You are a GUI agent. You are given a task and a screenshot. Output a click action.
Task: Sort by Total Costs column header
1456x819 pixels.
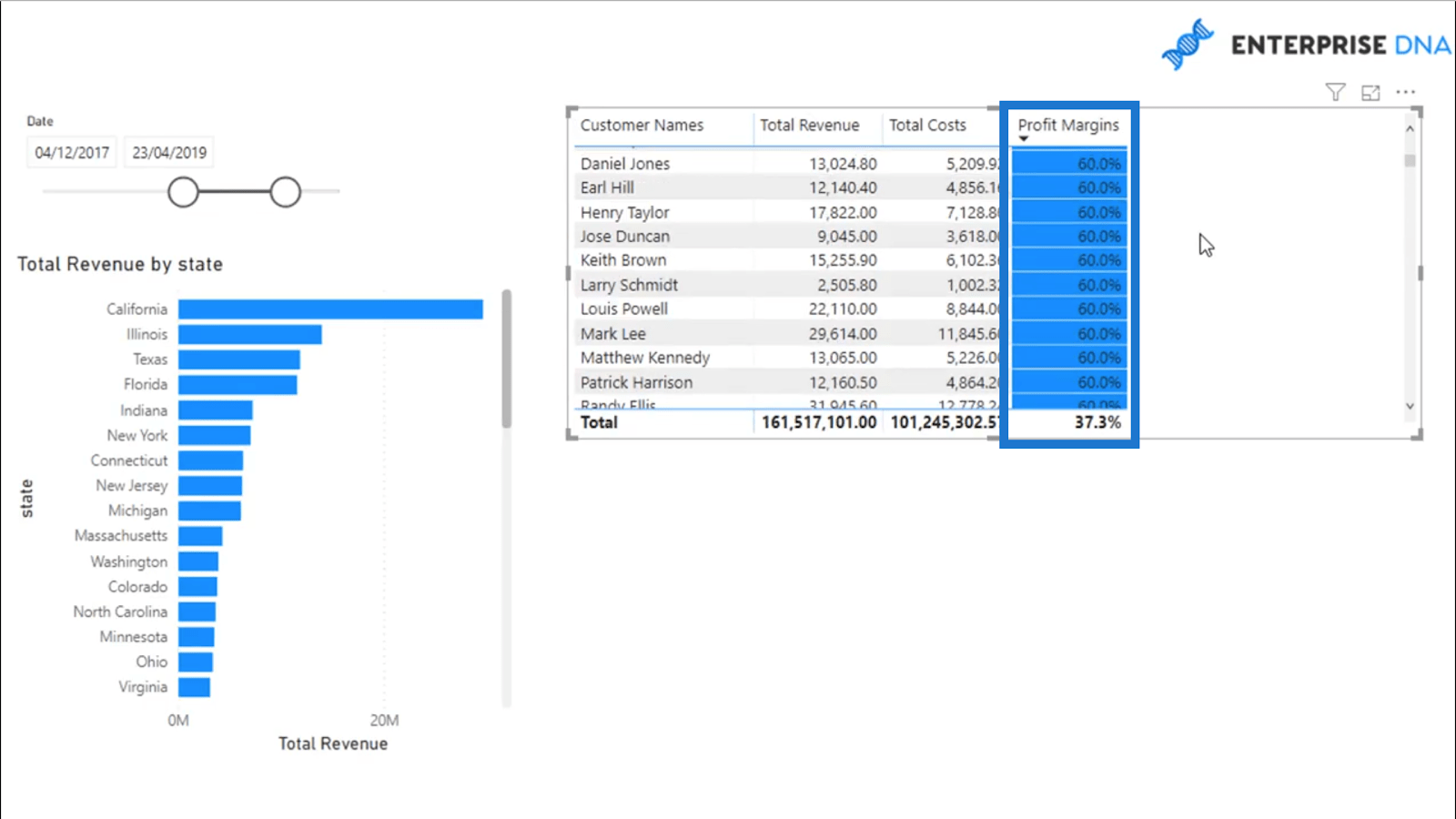[927, 126]
